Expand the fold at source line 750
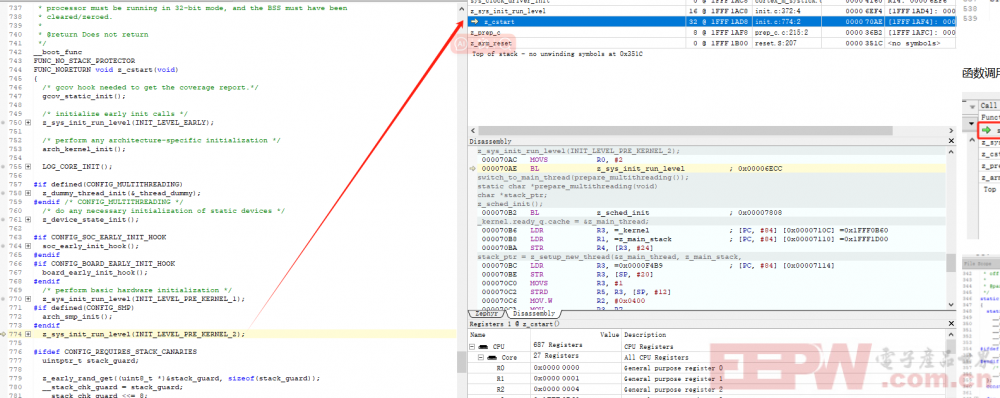The image size is (1000, 398). (x=27, y=122)
